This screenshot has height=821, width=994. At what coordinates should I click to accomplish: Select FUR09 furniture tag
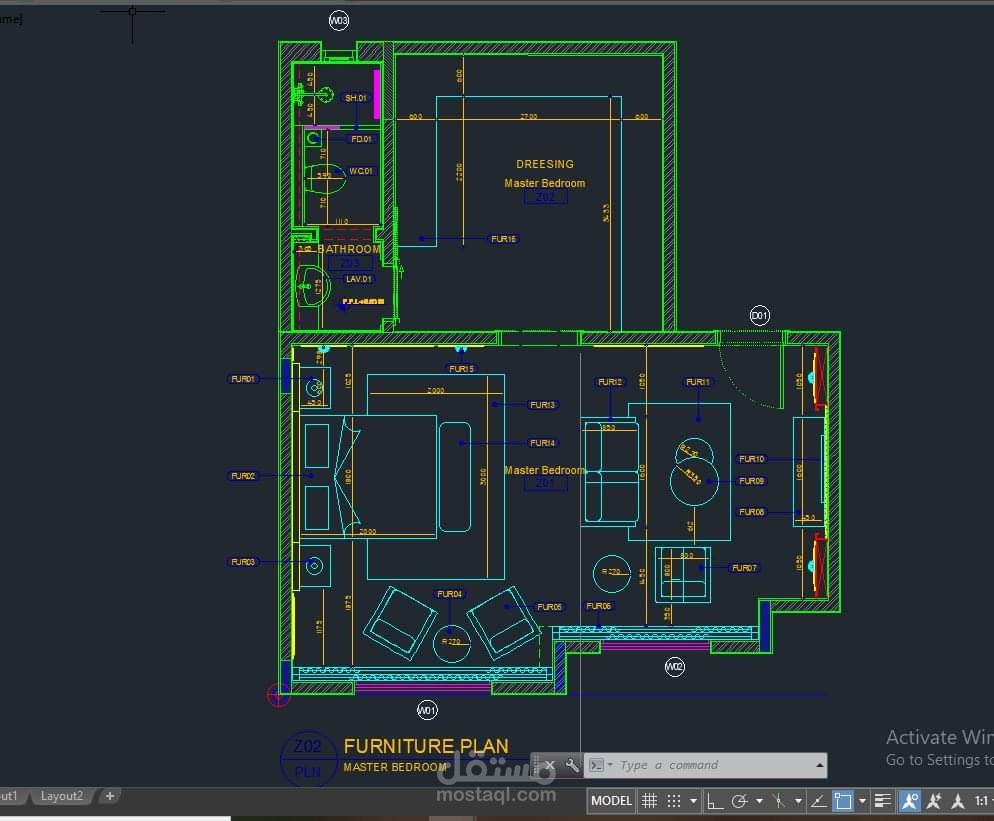point(751,481)
